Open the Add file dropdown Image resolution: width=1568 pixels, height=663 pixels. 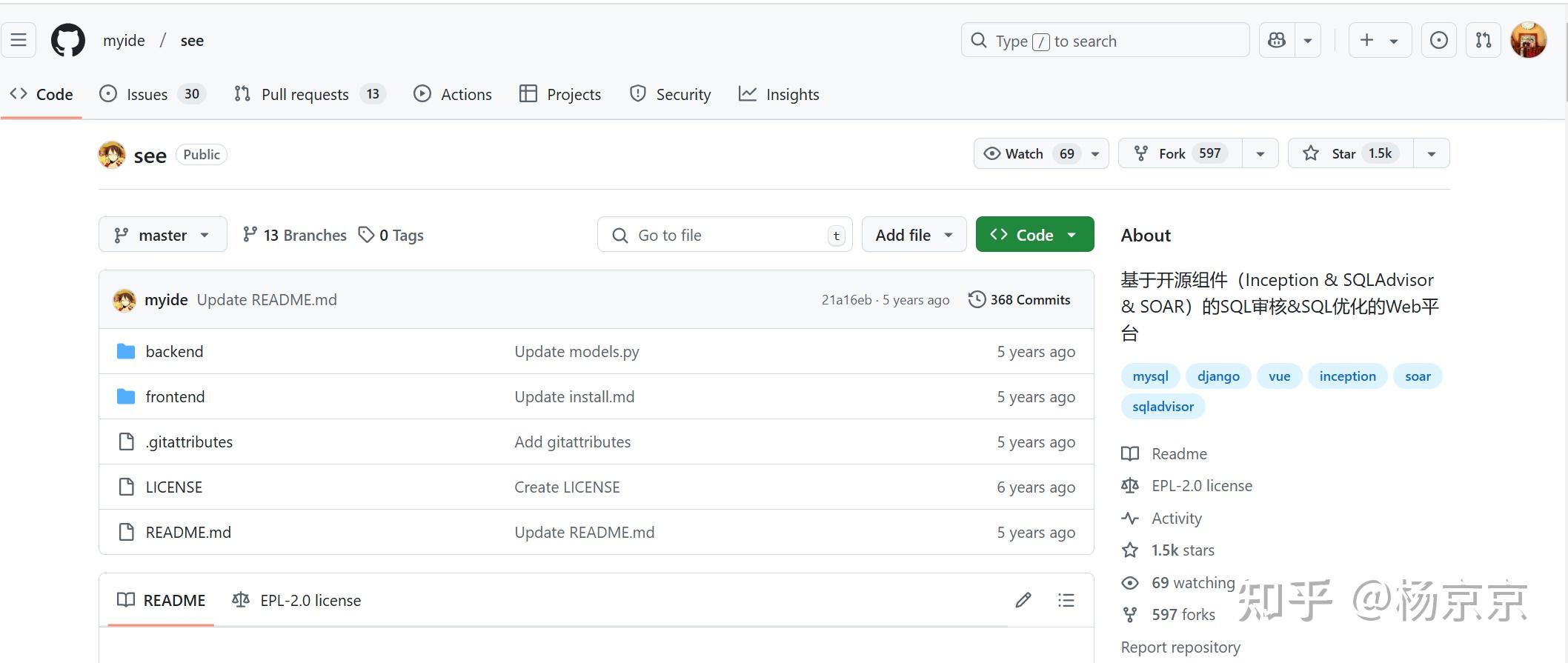[x=914, y=235]
